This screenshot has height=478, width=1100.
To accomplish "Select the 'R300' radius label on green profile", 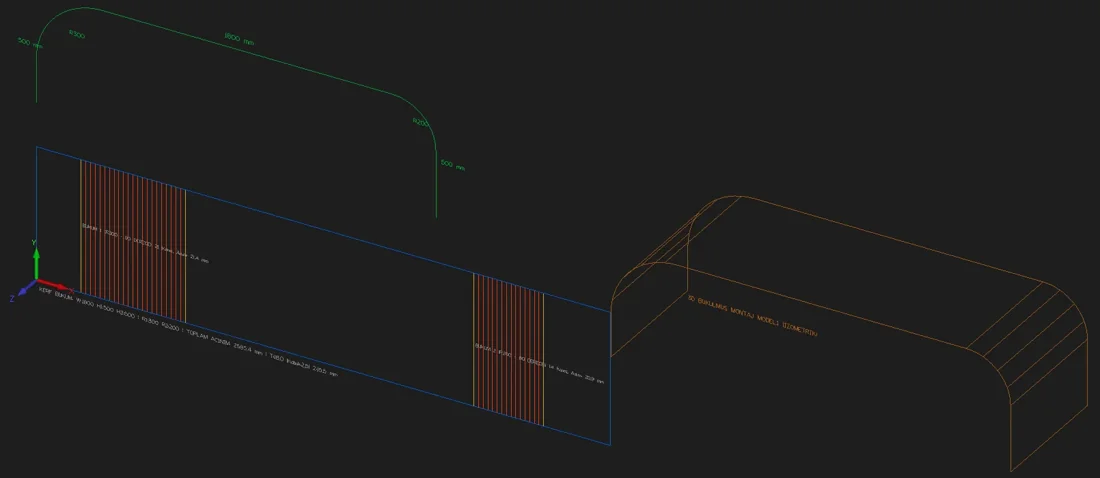I will coord(76,34).
